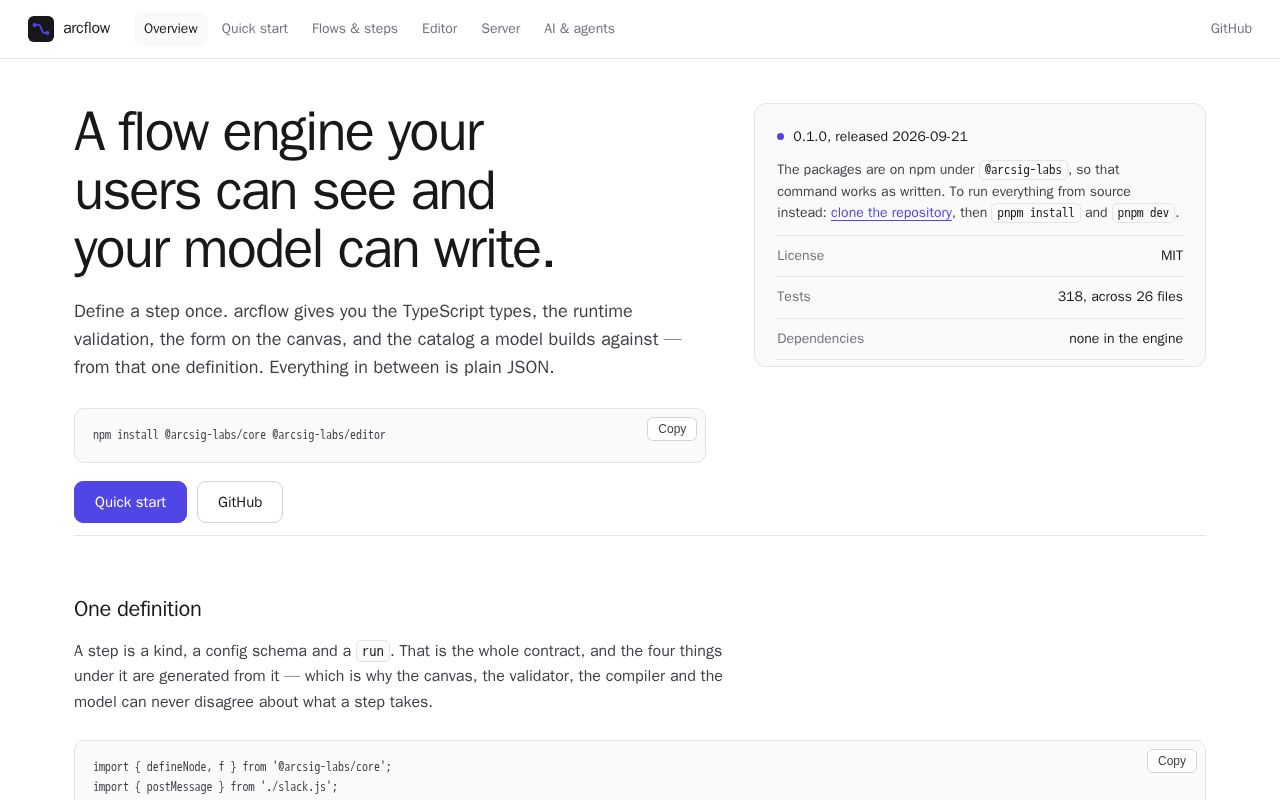This screenshot has width=1280, height=800.
Task: Go to the Quick start nav item
Action: 255,29
